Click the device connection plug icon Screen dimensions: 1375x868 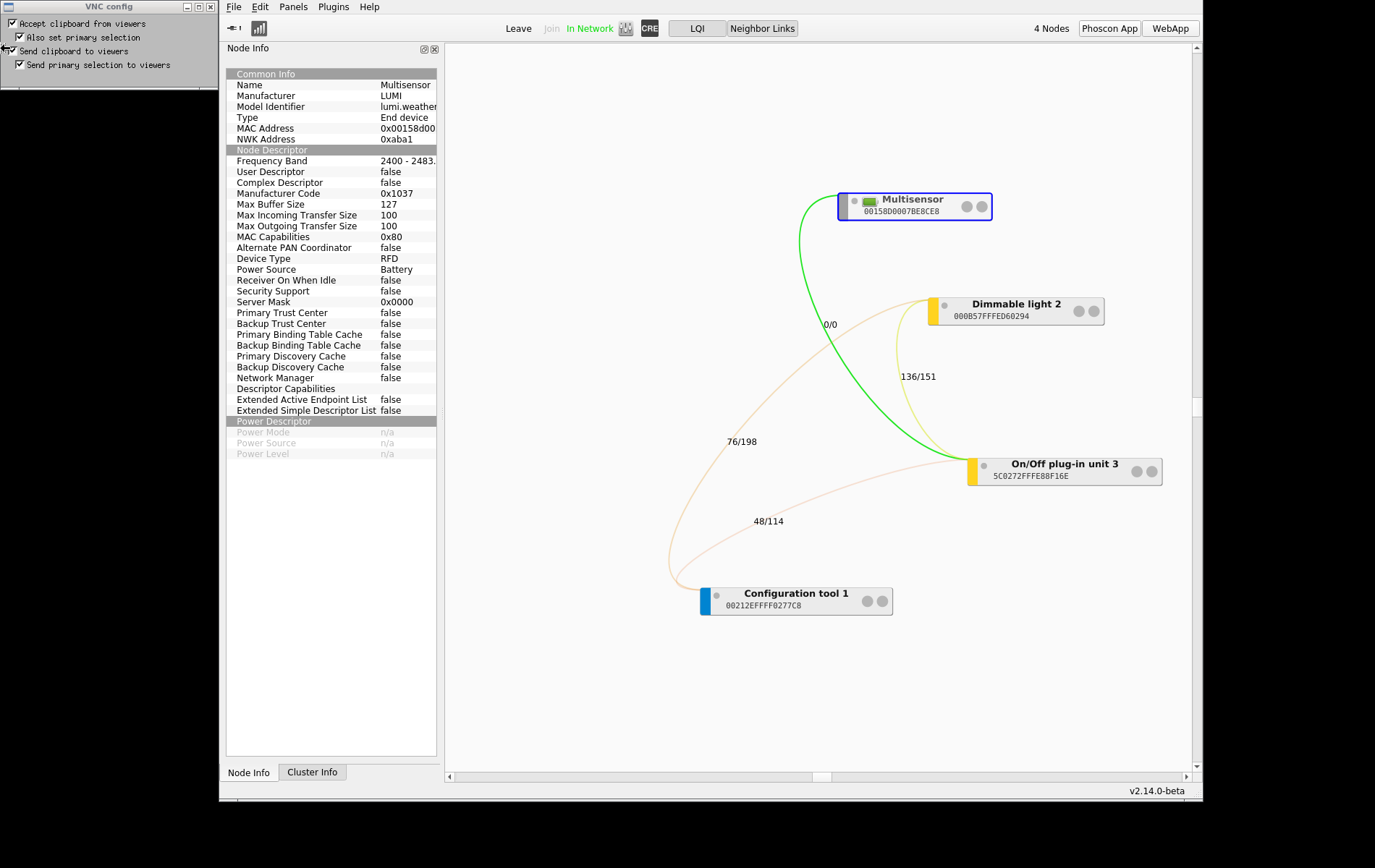click(234, 28)
